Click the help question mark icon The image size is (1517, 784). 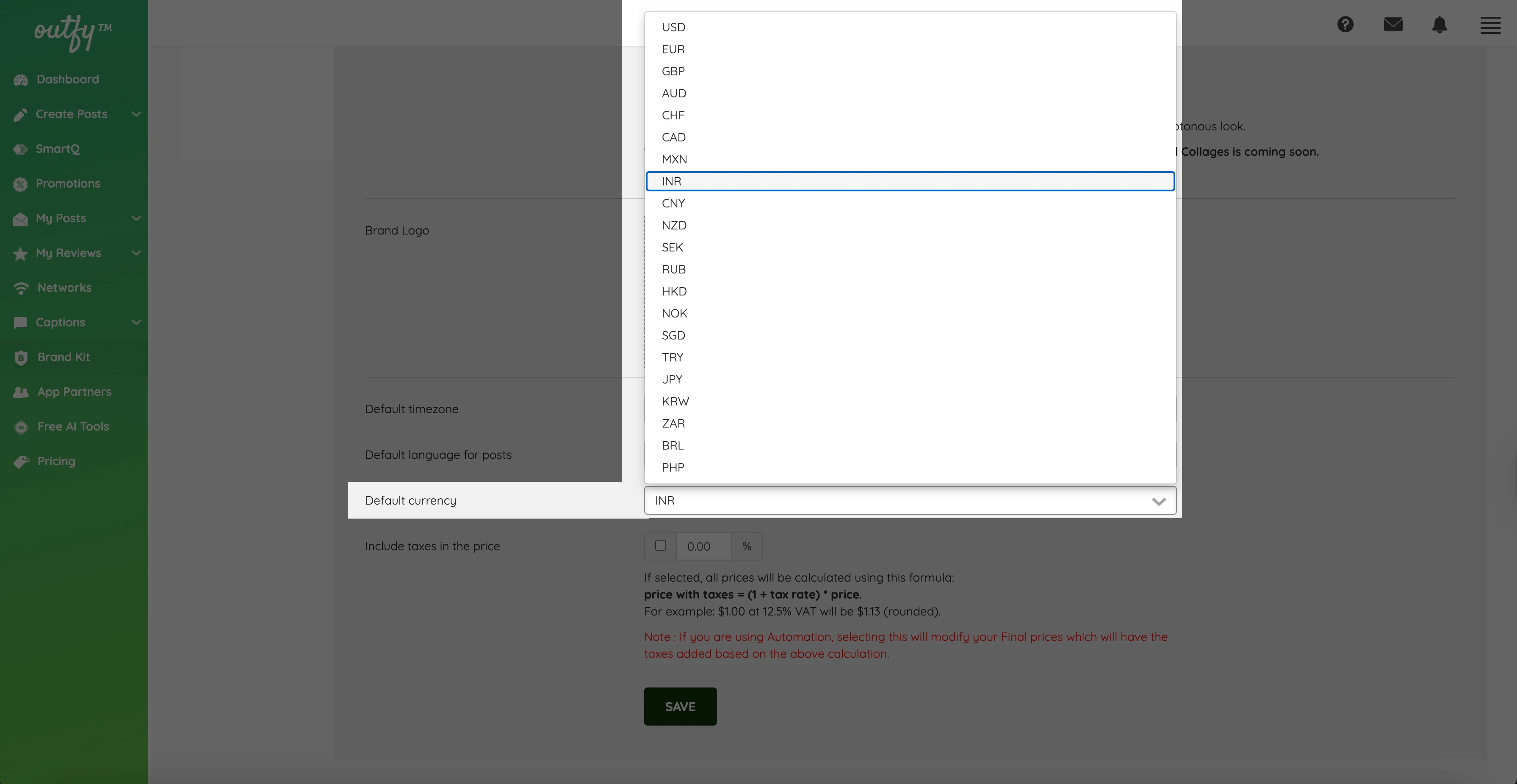point(1345,25)
